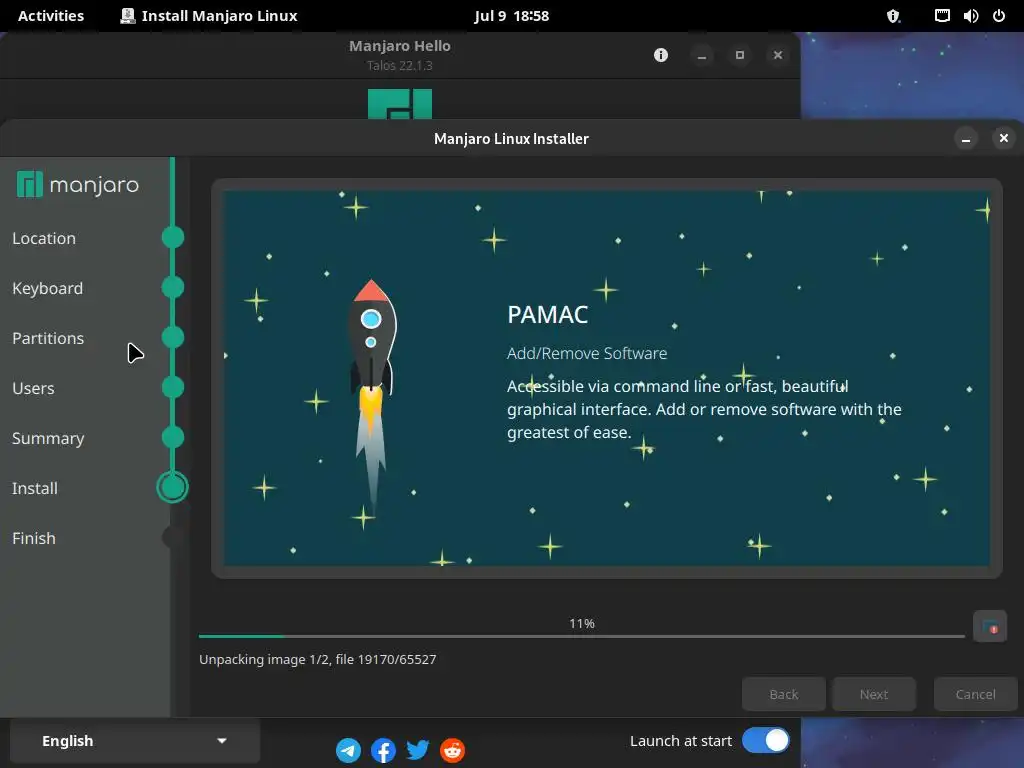
Task: Select the Install step in sidebar
Action: (35, 488)
